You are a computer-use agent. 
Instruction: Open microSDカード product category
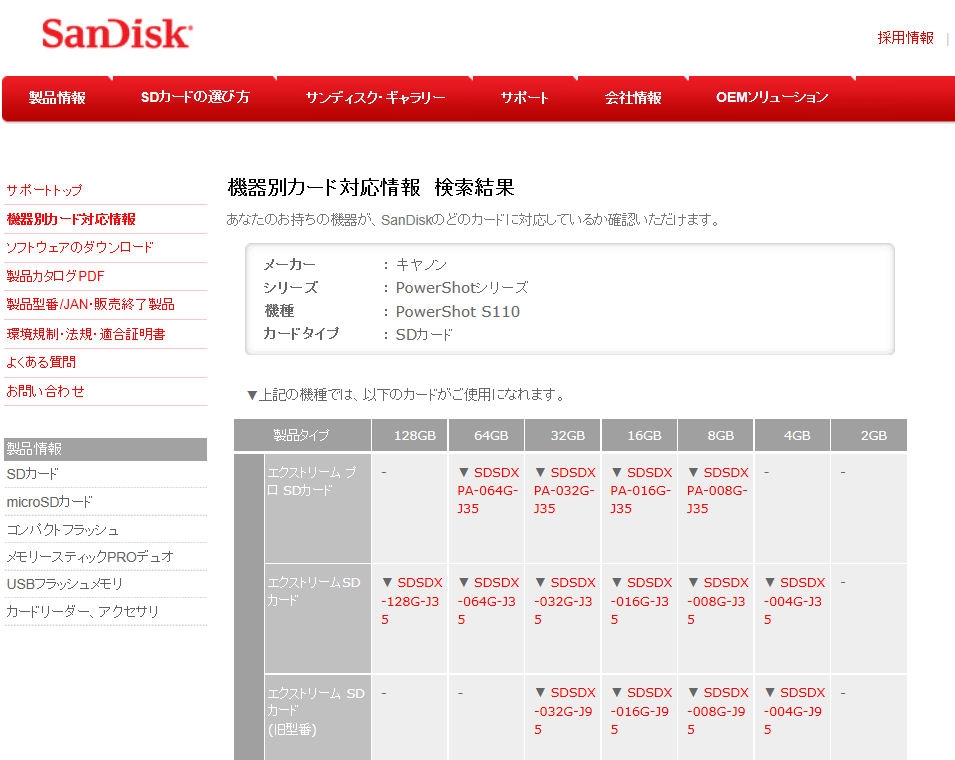(49, 502)
